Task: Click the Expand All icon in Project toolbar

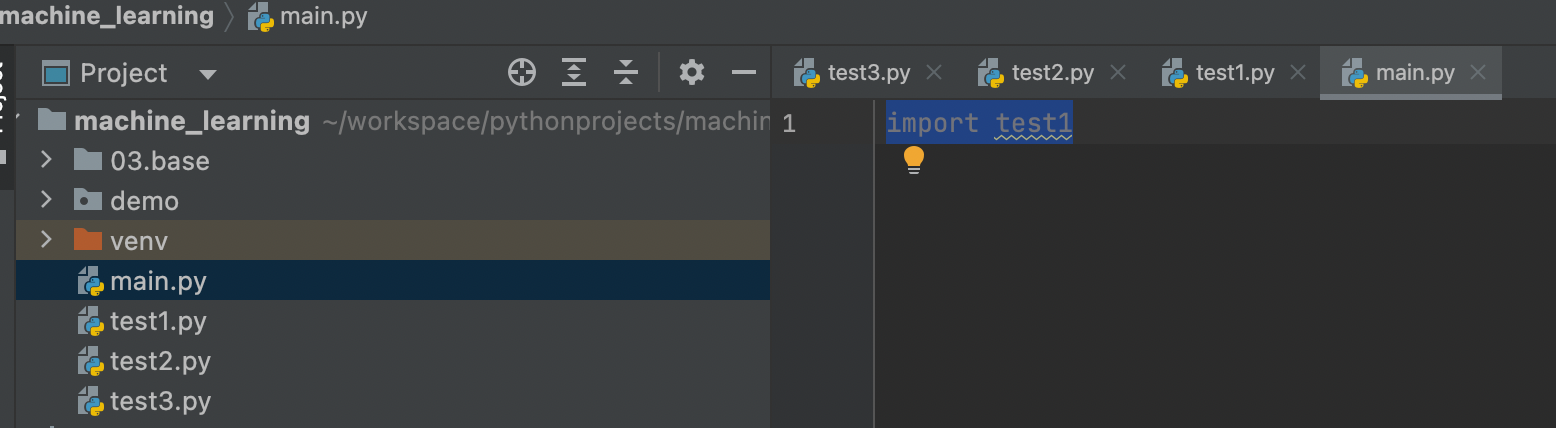Action: coord(574,72)
